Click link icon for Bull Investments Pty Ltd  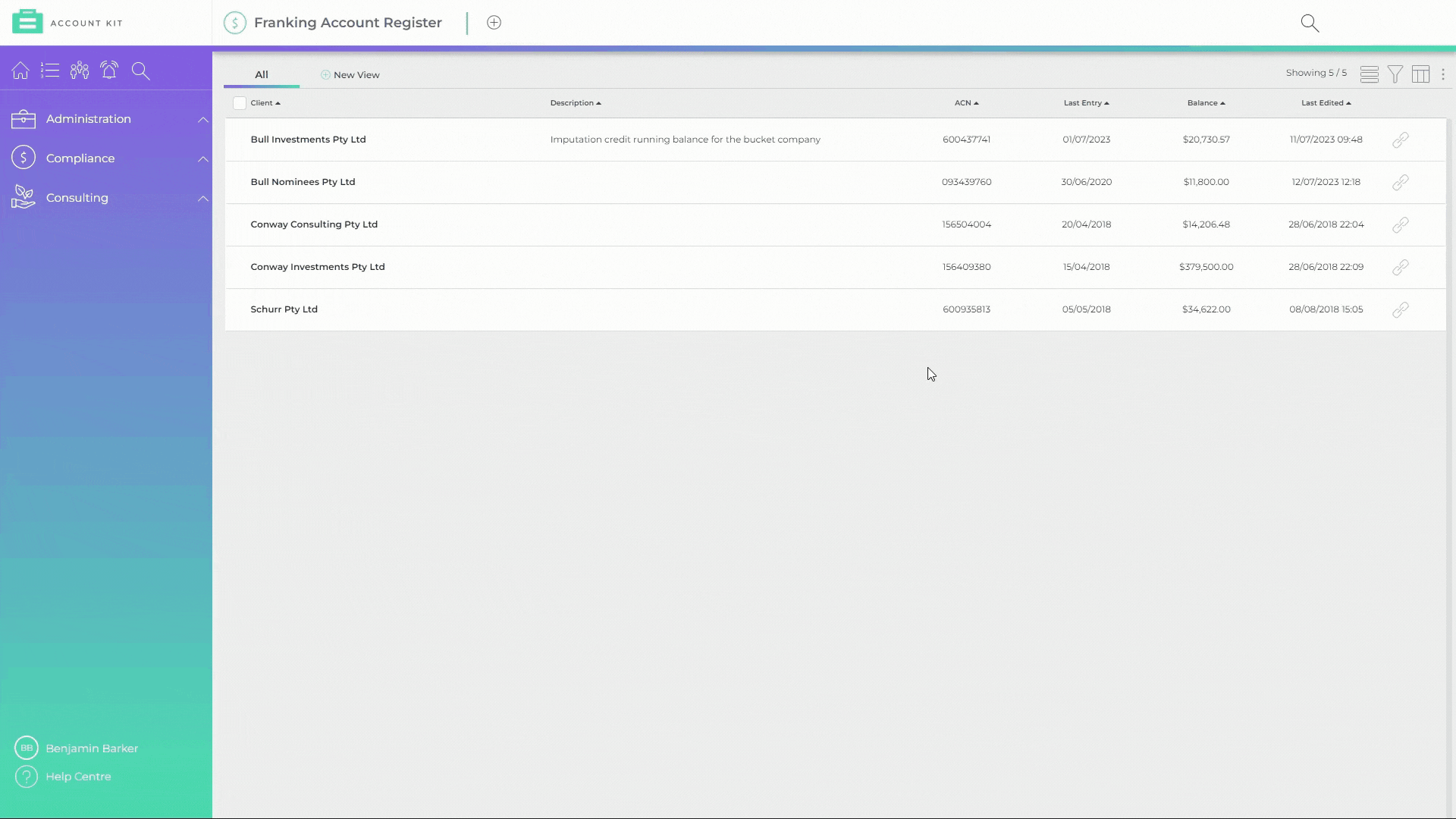click(x=1401, y=140)
